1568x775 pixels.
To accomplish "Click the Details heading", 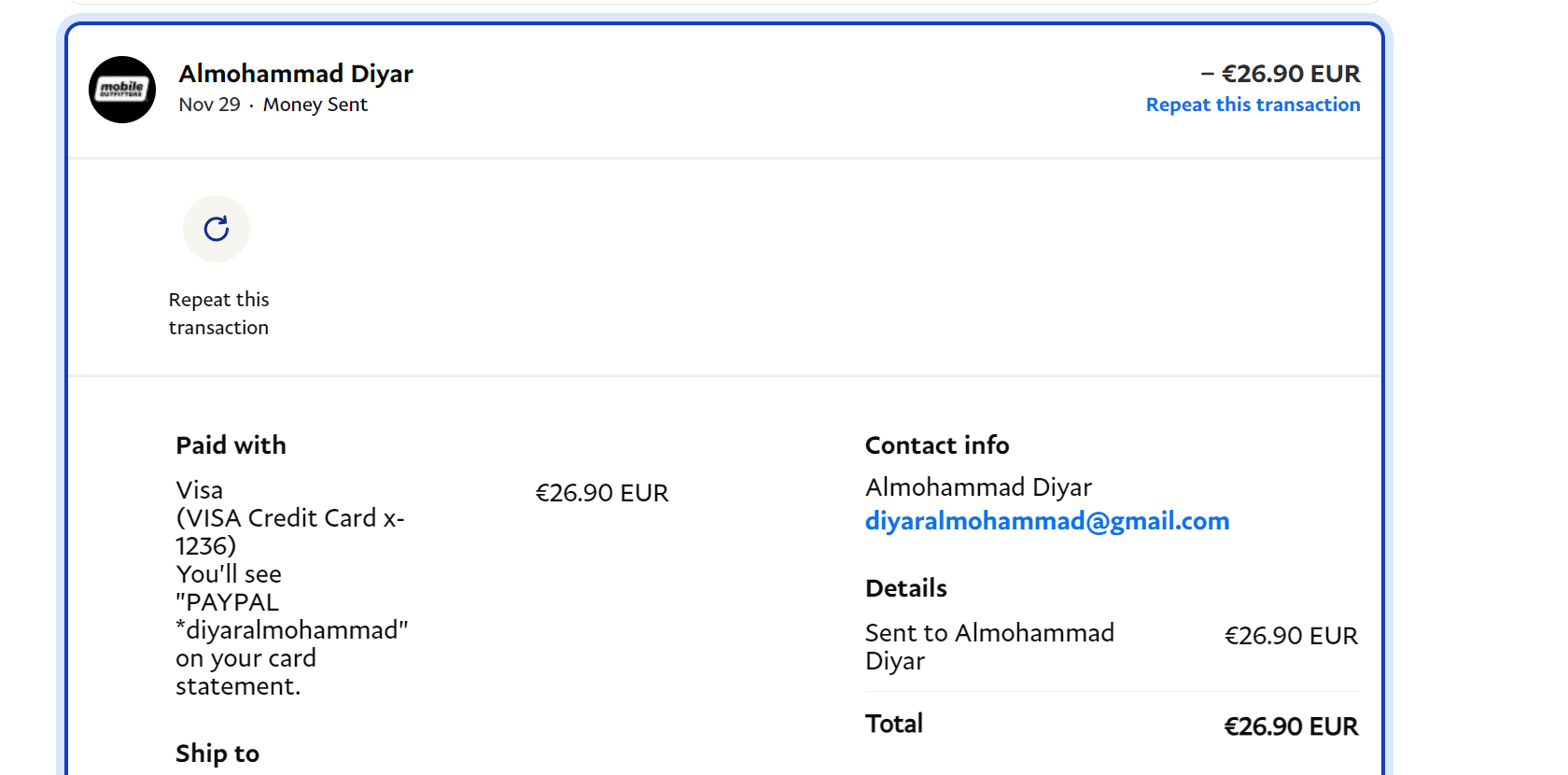I will click(x=905, y=588).
